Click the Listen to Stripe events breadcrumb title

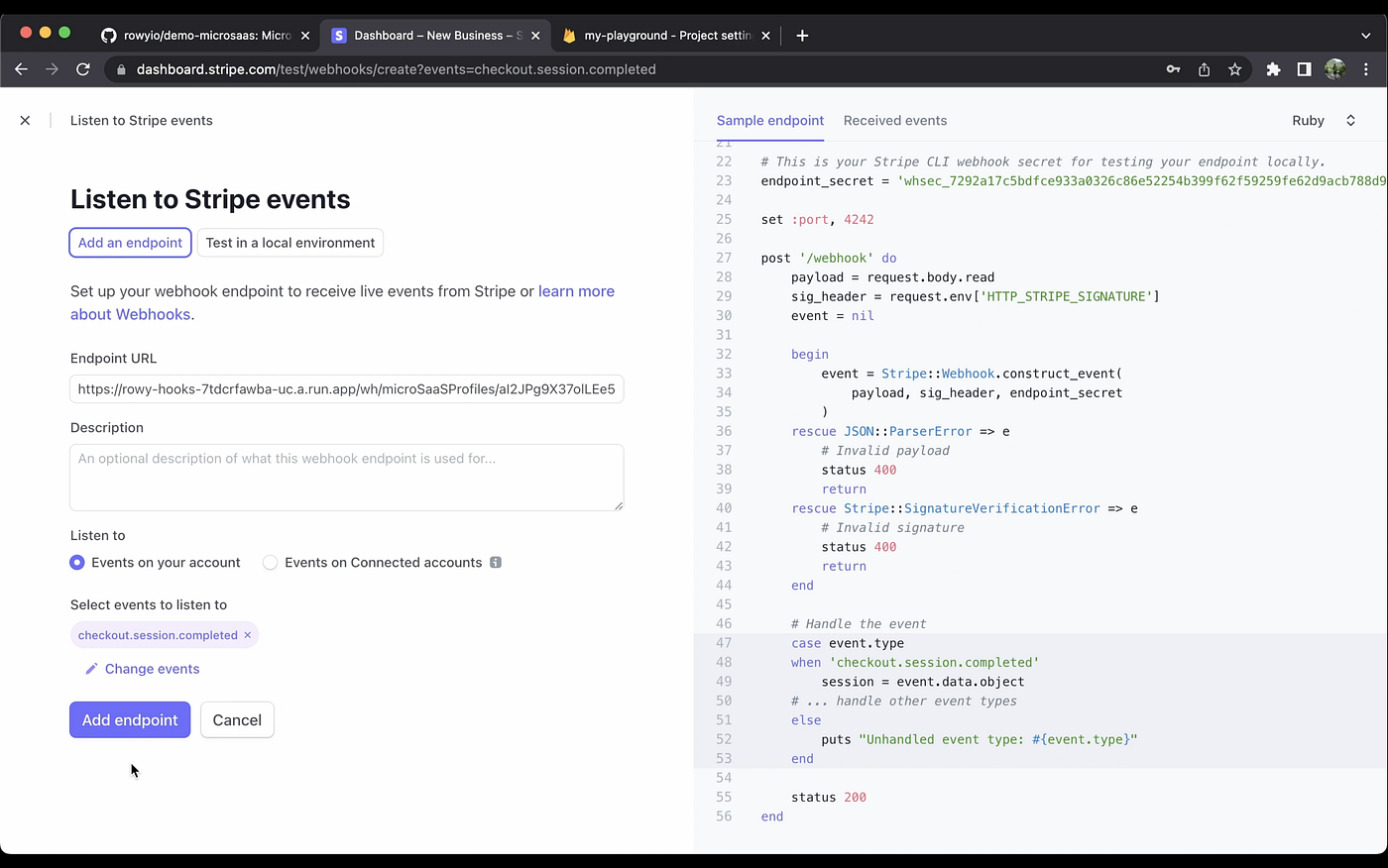pyautogui.click(x=142, y=121)
